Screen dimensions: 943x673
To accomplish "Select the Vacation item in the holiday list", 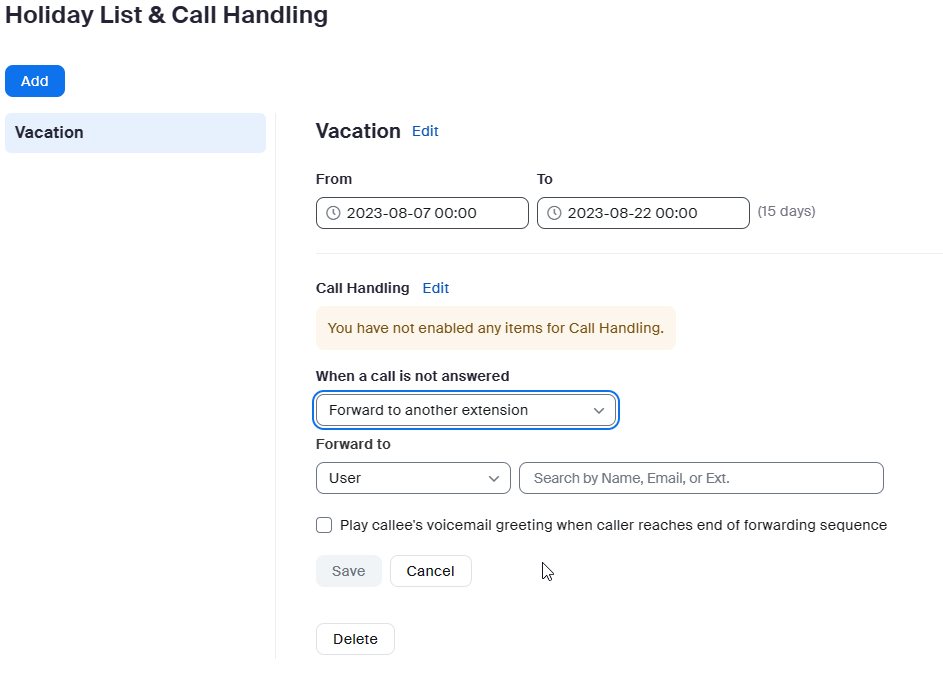I will pos(135,133).
